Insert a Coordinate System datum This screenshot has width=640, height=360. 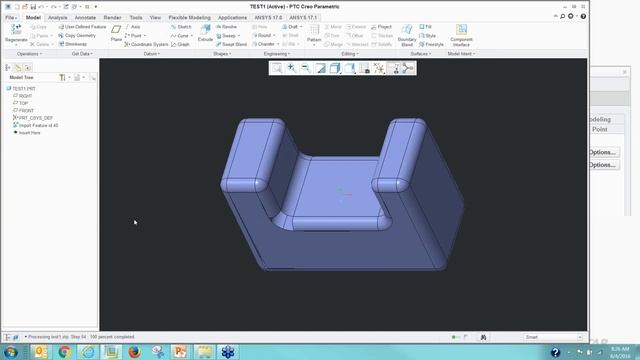coord(147,44)
